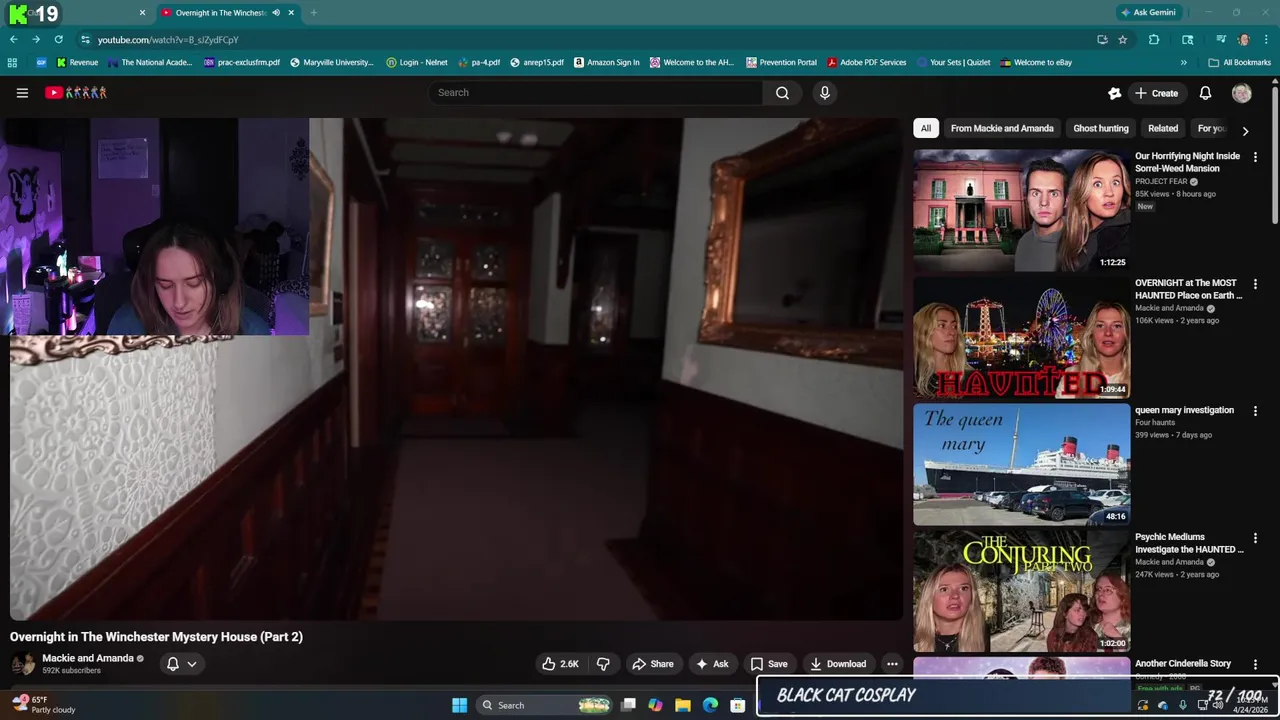
Task: Click the YouTube search magnifier button
Action: (x=782, y=93)
